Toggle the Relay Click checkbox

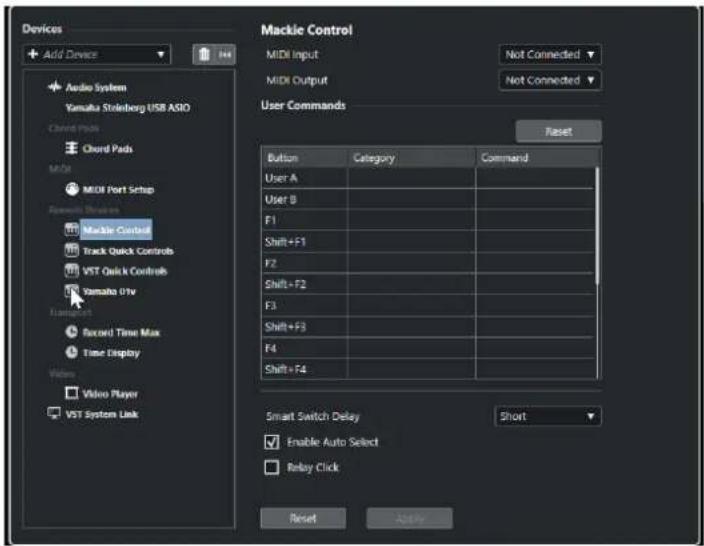coord(272,467)
